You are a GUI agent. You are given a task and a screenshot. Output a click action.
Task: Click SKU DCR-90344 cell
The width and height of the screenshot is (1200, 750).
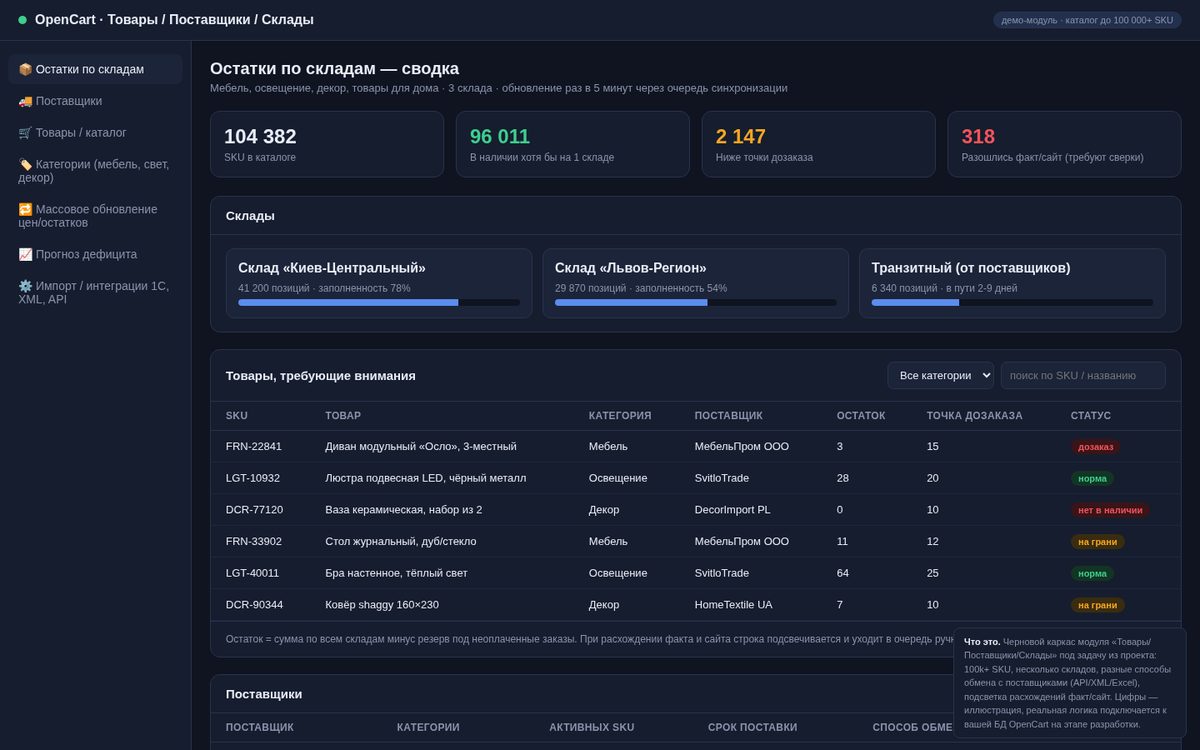[x=254, y=605]
